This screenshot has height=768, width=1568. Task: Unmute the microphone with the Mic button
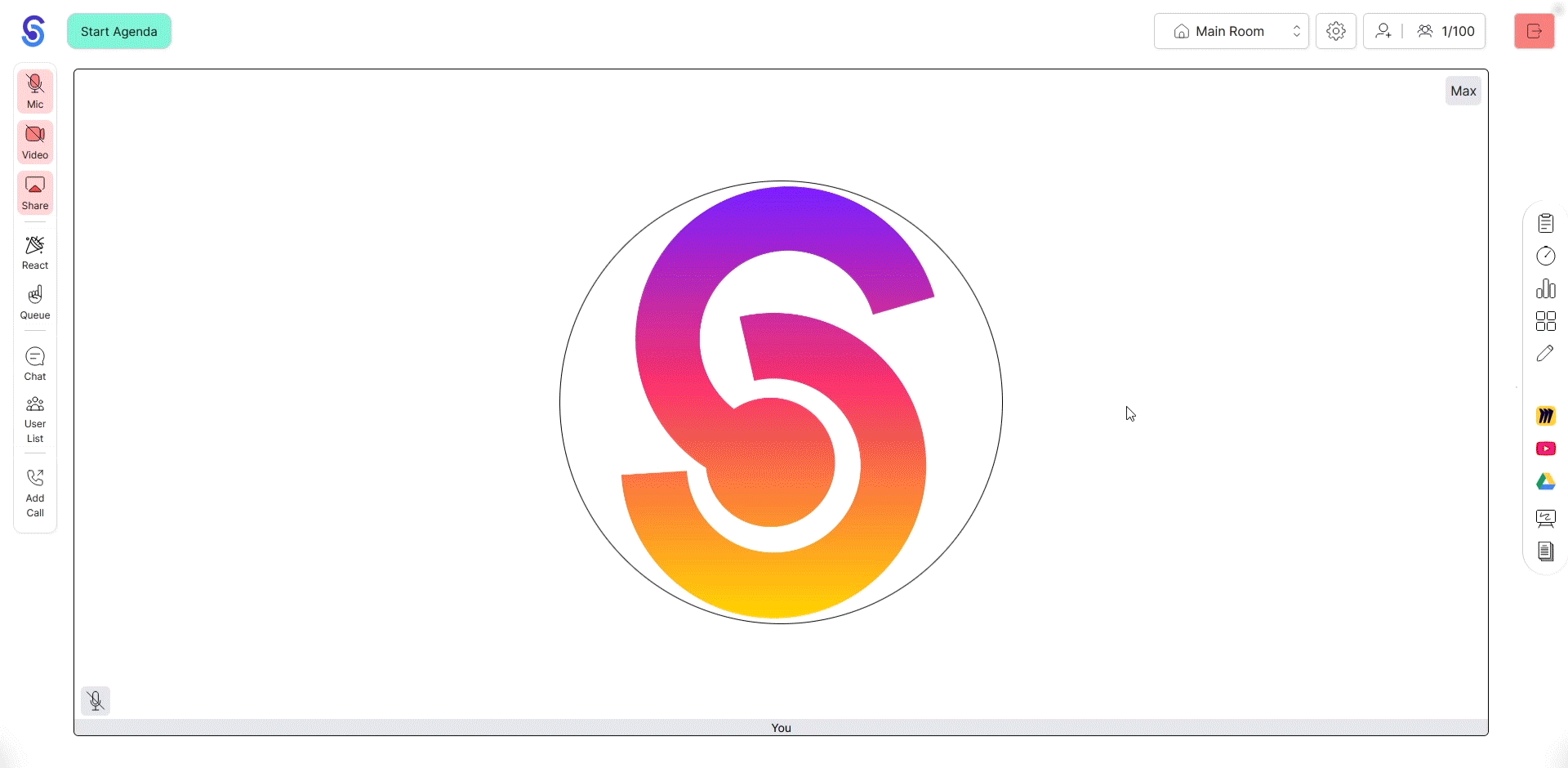point(35,92)
